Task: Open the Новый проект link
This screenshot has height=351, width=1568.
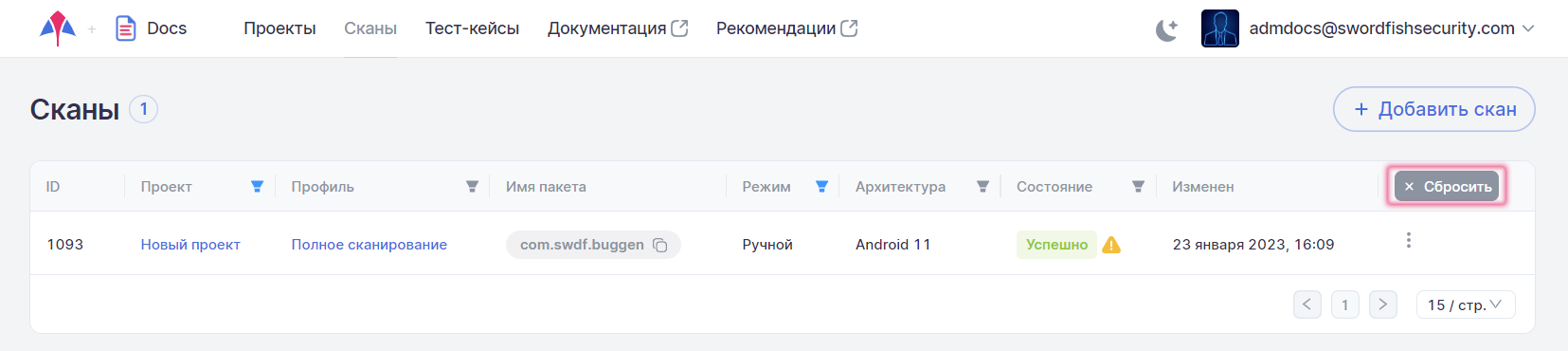Action: pos(190,245)
